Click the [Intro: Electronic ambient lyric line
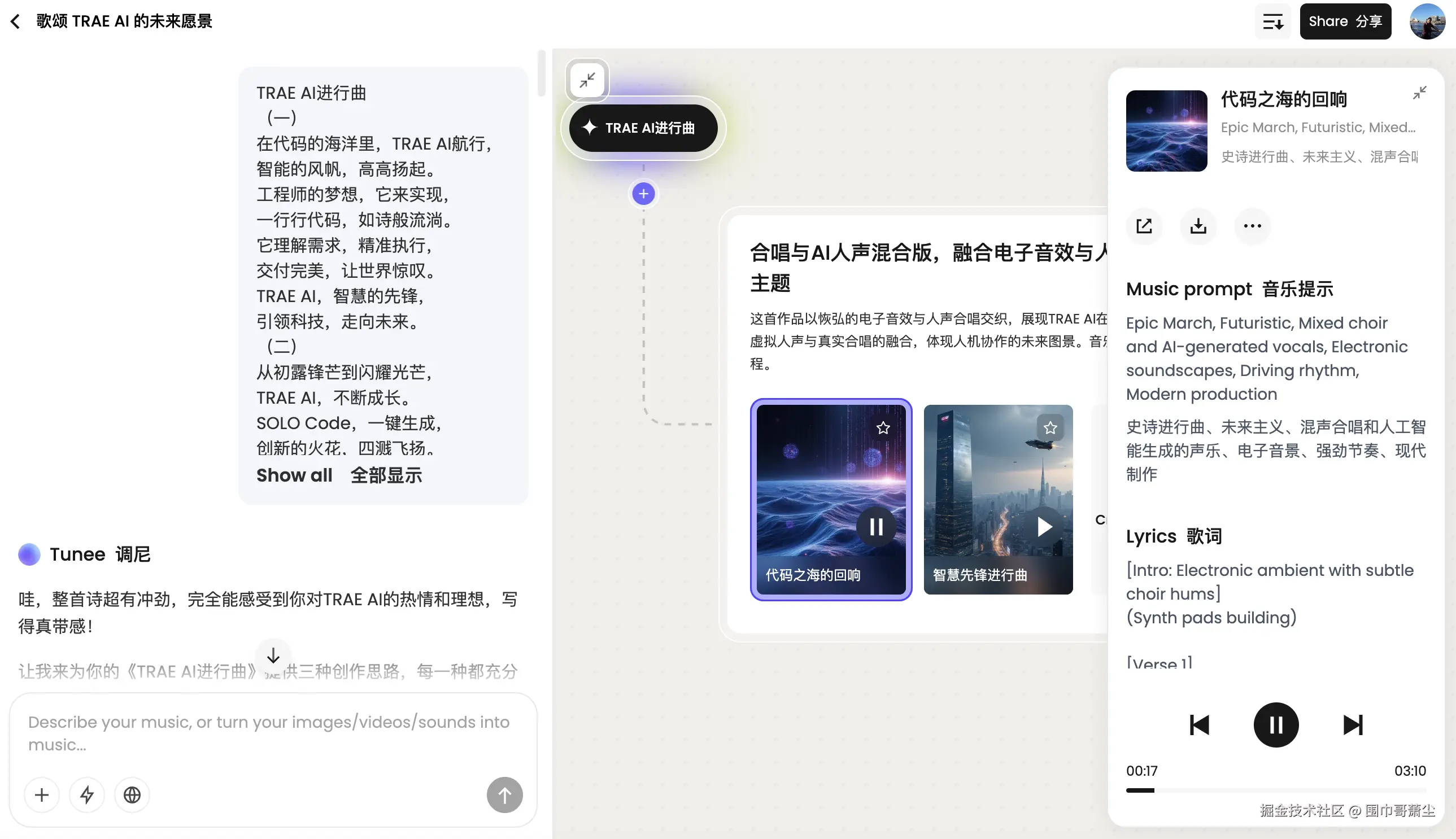Viewport: 1456px width, 839px height. (1270, 582)
